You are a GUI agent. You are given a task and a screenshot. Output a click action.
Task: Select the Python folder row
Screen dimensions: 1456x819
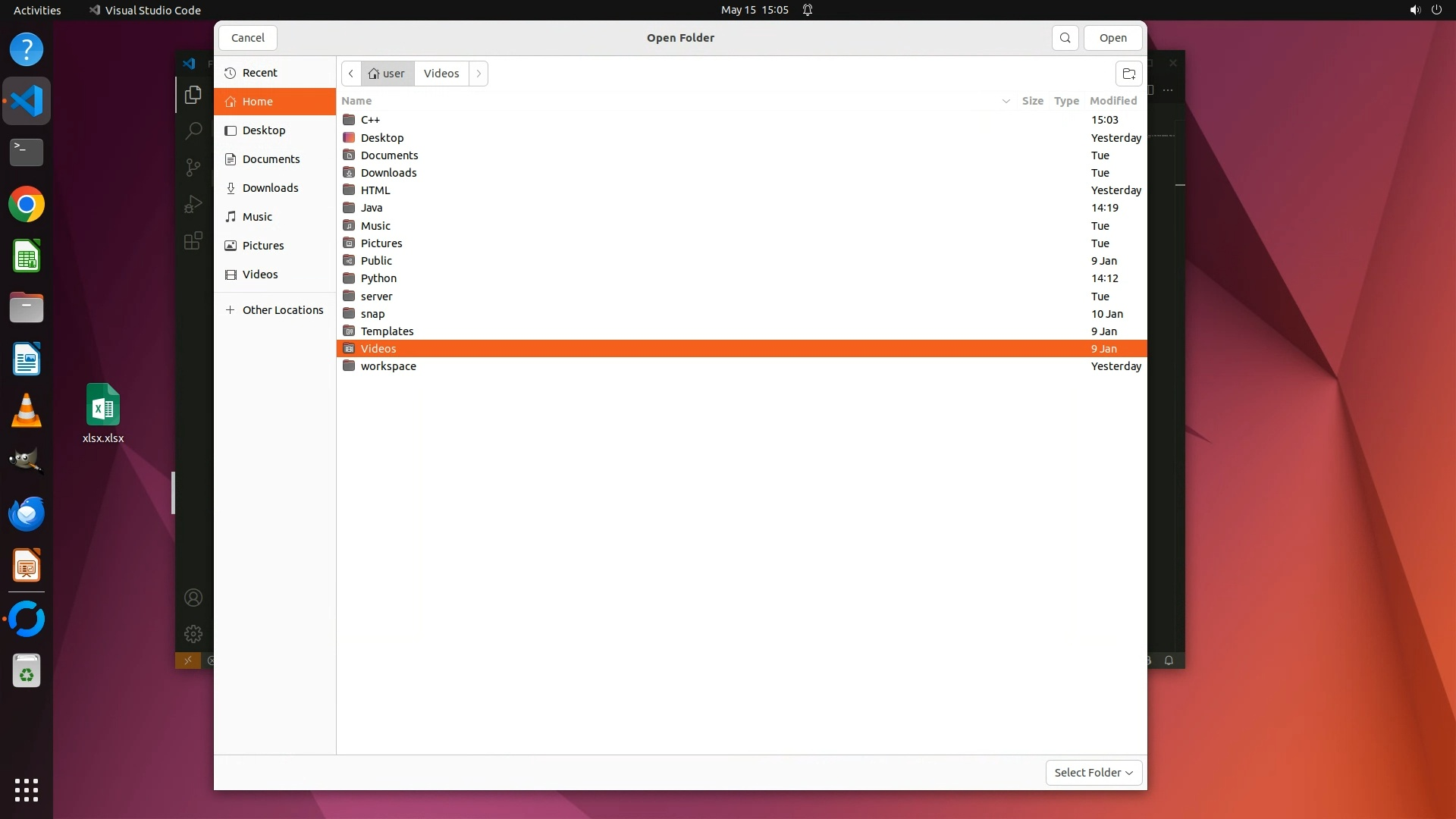[x=378, y=278]
